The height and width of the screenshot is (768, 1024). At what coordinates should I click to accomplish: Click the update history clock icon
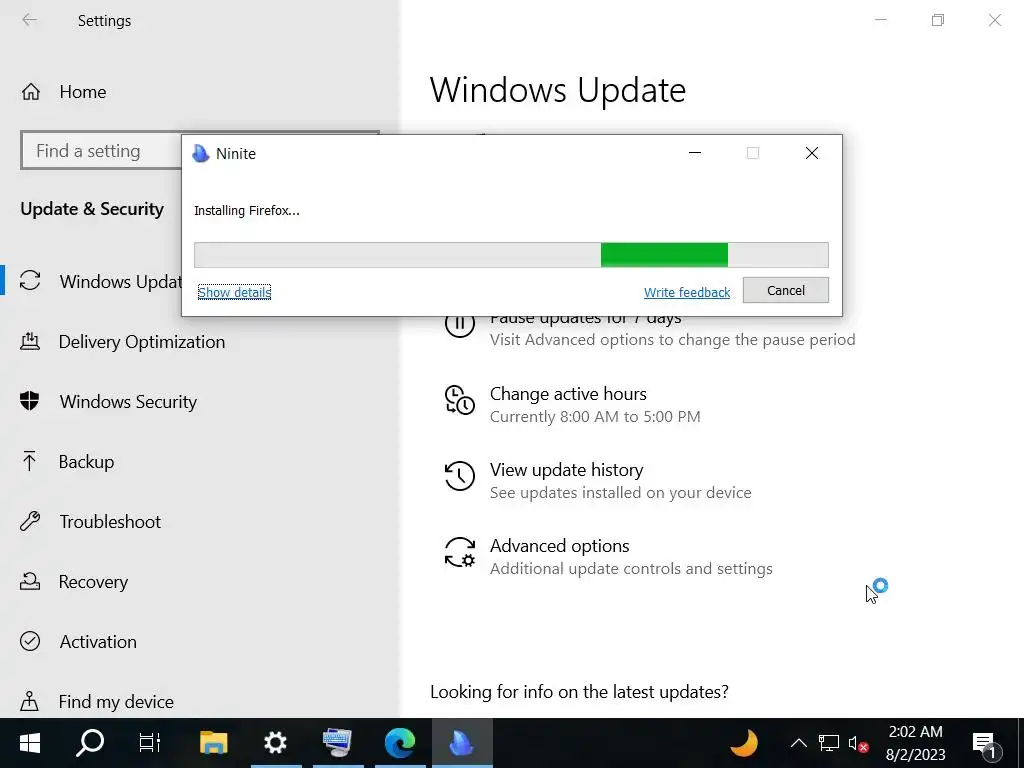pyautogui.click(x=460, y=475)
